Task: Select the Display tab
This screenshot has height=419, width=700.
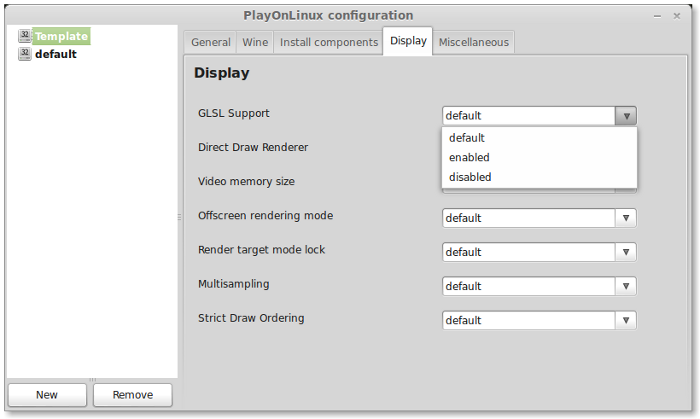Action: [408, 41]
